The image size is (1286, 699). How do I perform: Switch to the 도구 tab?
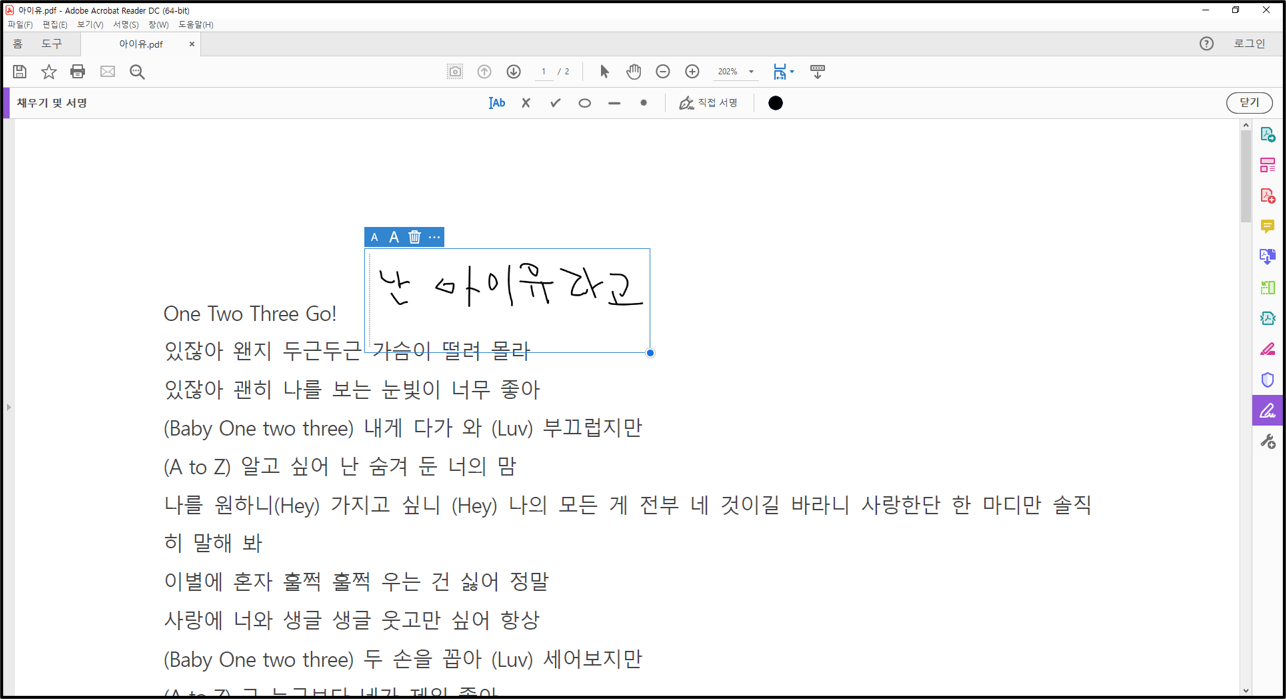(x=52, y=44)
